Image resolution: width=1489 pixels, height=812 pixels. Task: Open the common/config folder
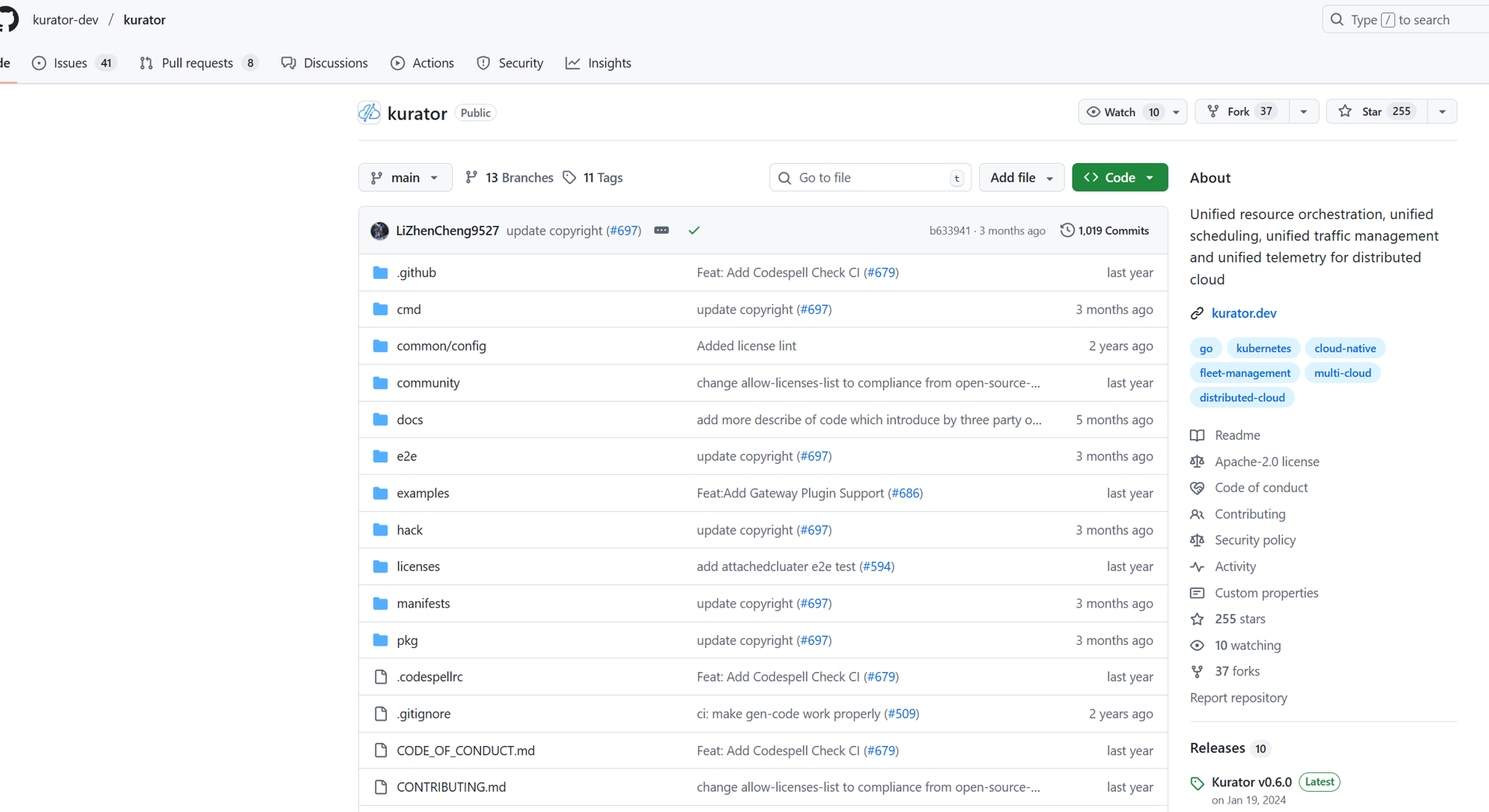click(441, 346)
